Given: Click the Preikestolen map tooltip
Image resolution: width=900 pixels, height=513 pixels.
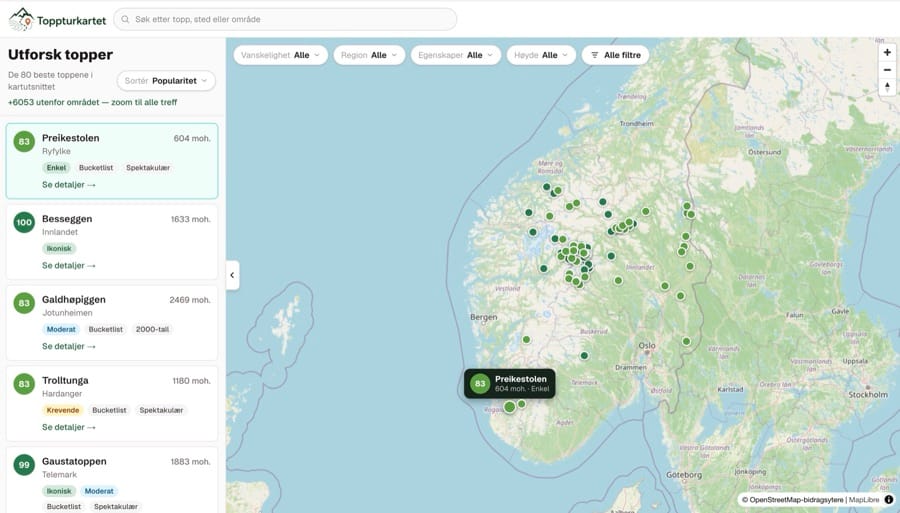Looking at the screenshot, I should [x=510, y=384].
